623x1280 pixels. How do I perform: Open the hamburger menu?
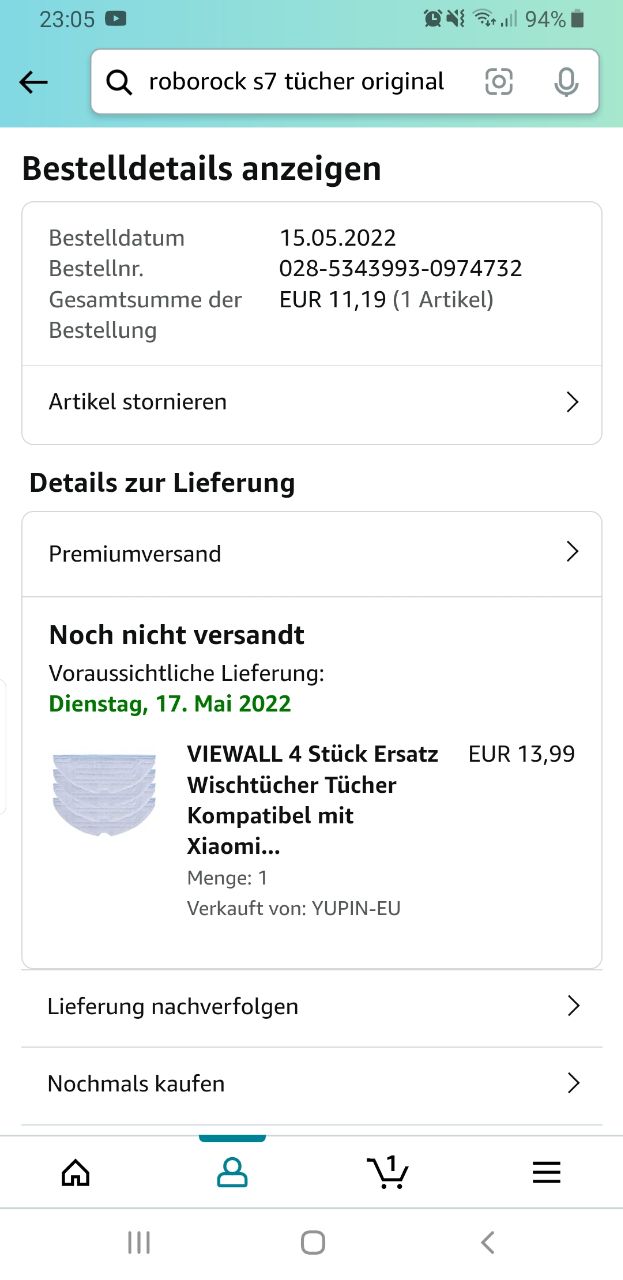click(546, 1172)
